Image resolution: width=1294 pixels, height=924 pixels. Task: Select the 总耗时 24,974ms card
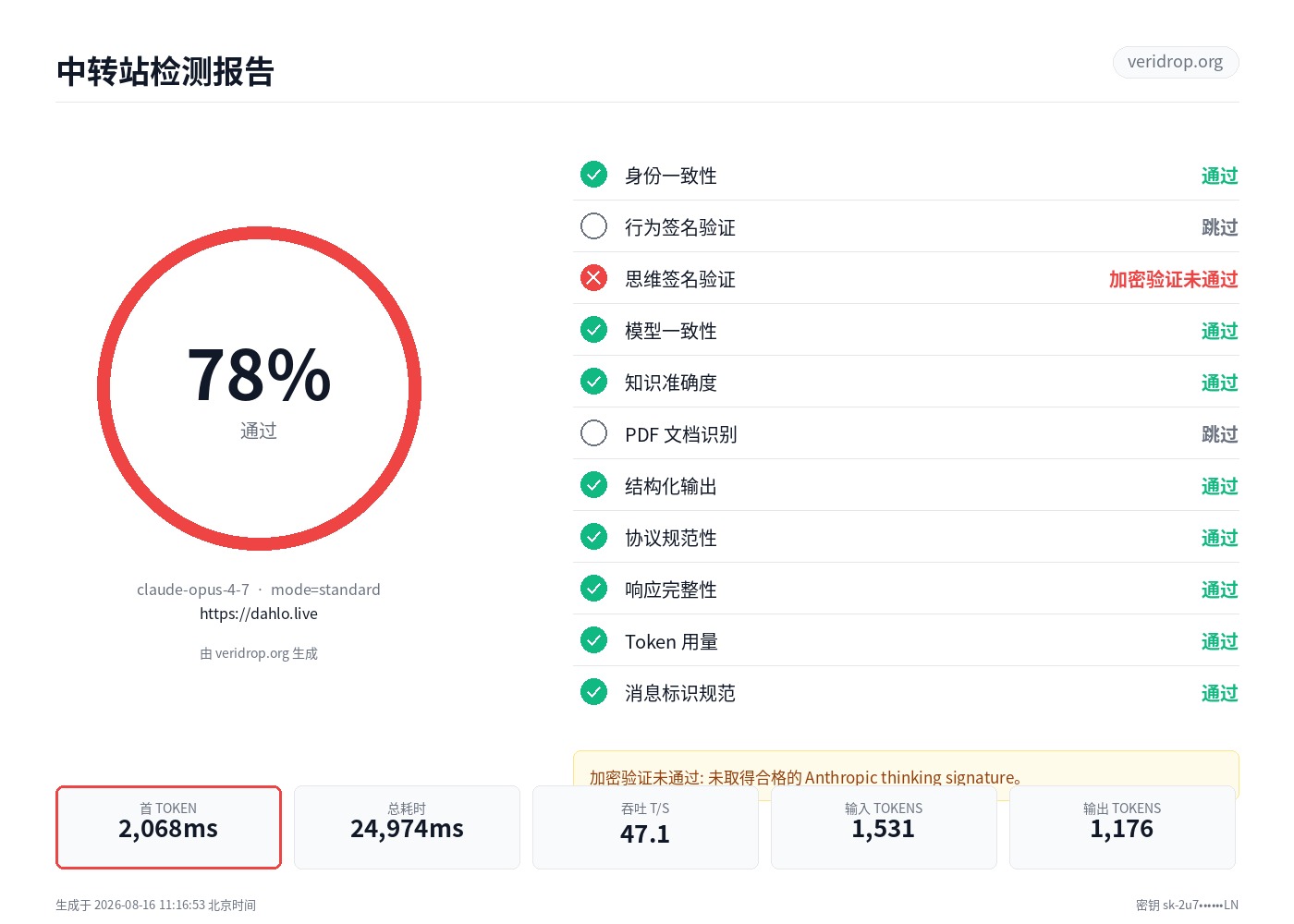pyautogui.click(x=407, y=827)
